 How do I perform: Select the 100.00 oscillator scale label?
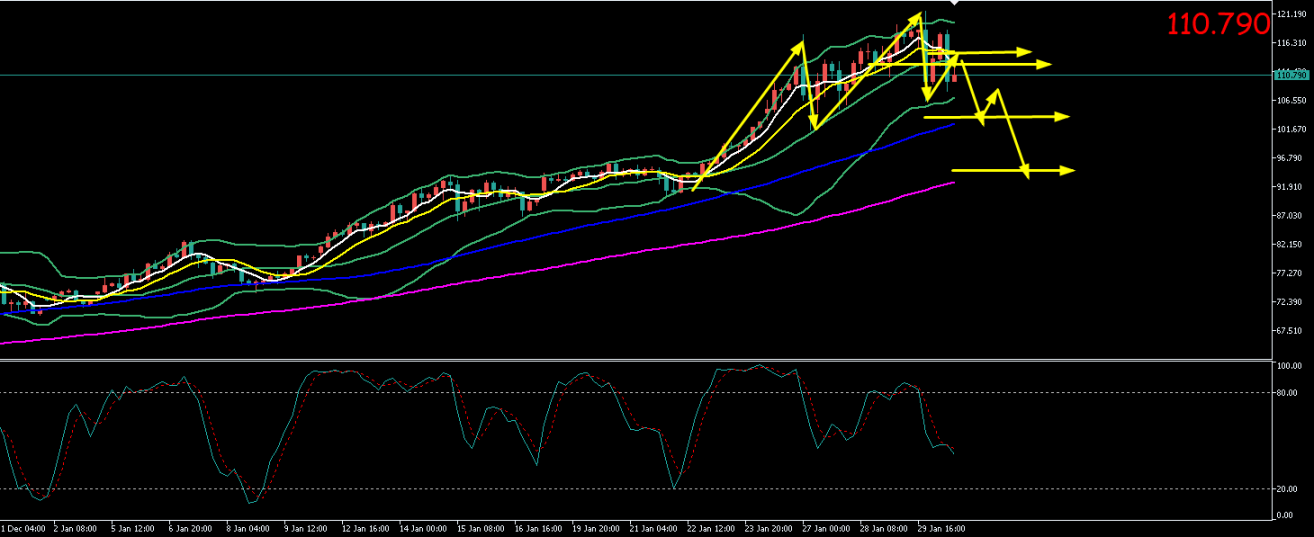1287,367
